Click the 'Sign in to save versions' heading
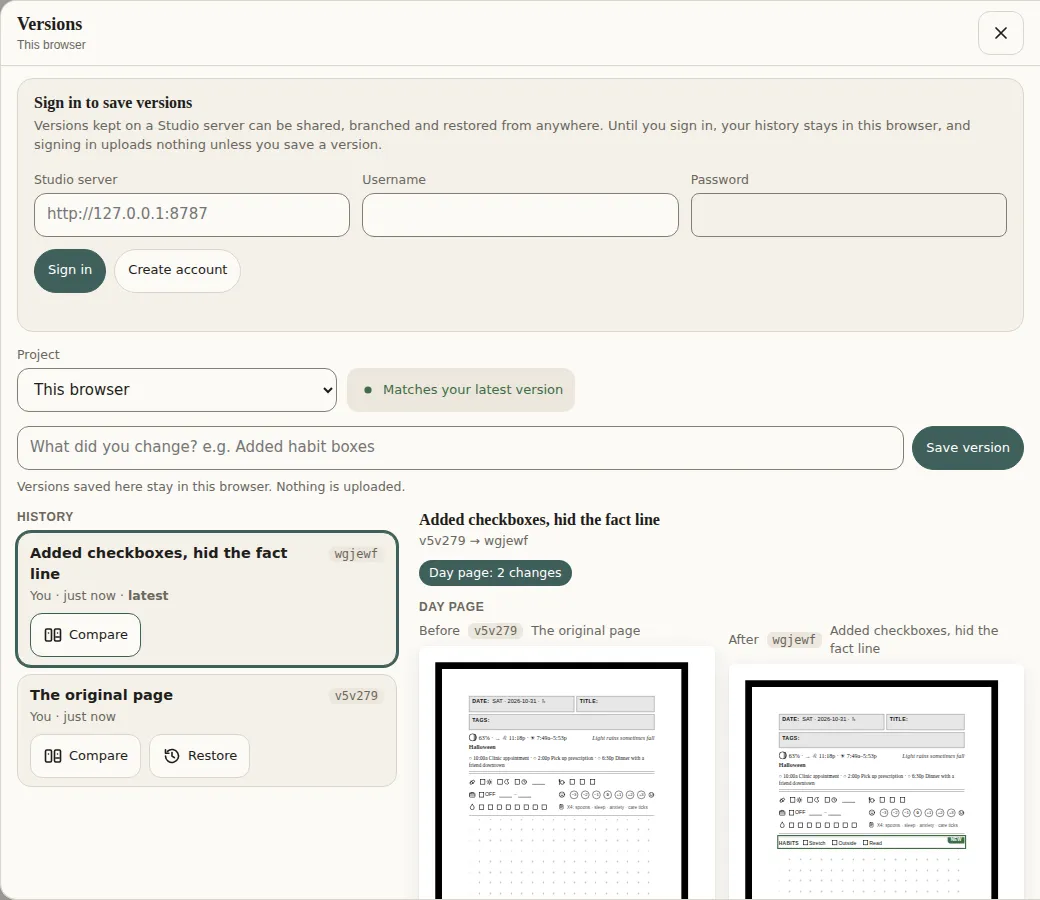Image resolution: width=1040 pixels, height=900 pixels. [113, 103]
